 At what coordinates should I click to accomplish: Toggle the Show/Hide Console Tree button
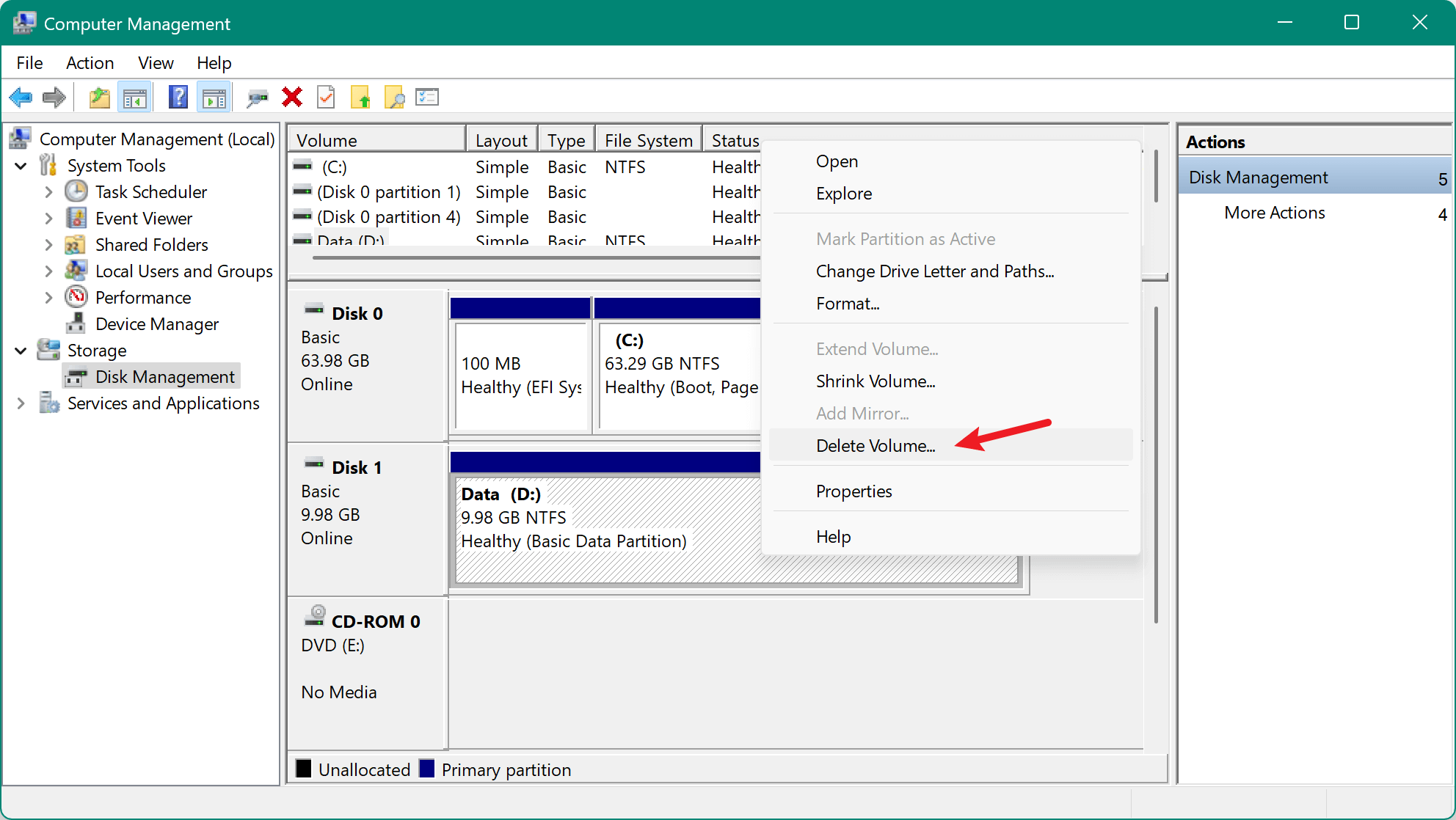point(135,97)
